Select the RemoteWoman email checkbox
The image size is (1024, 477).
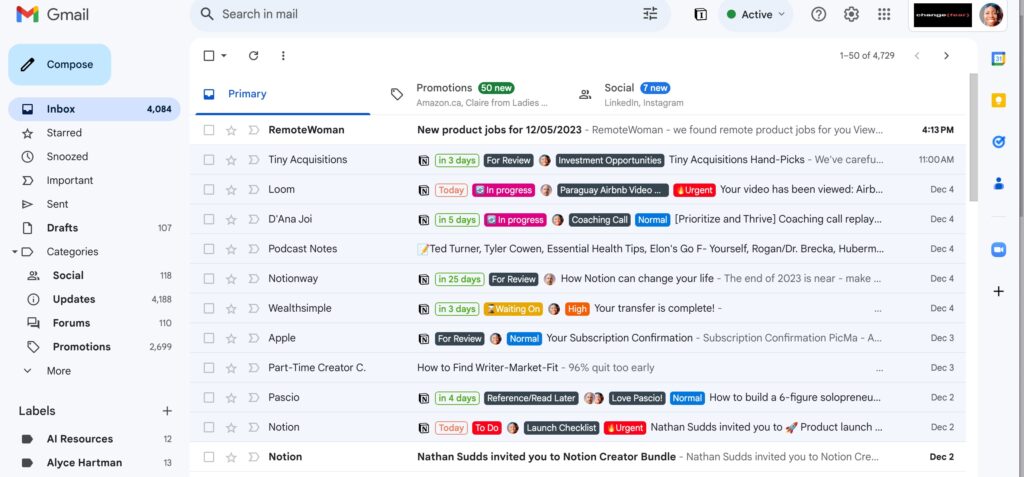coord(209,130)
